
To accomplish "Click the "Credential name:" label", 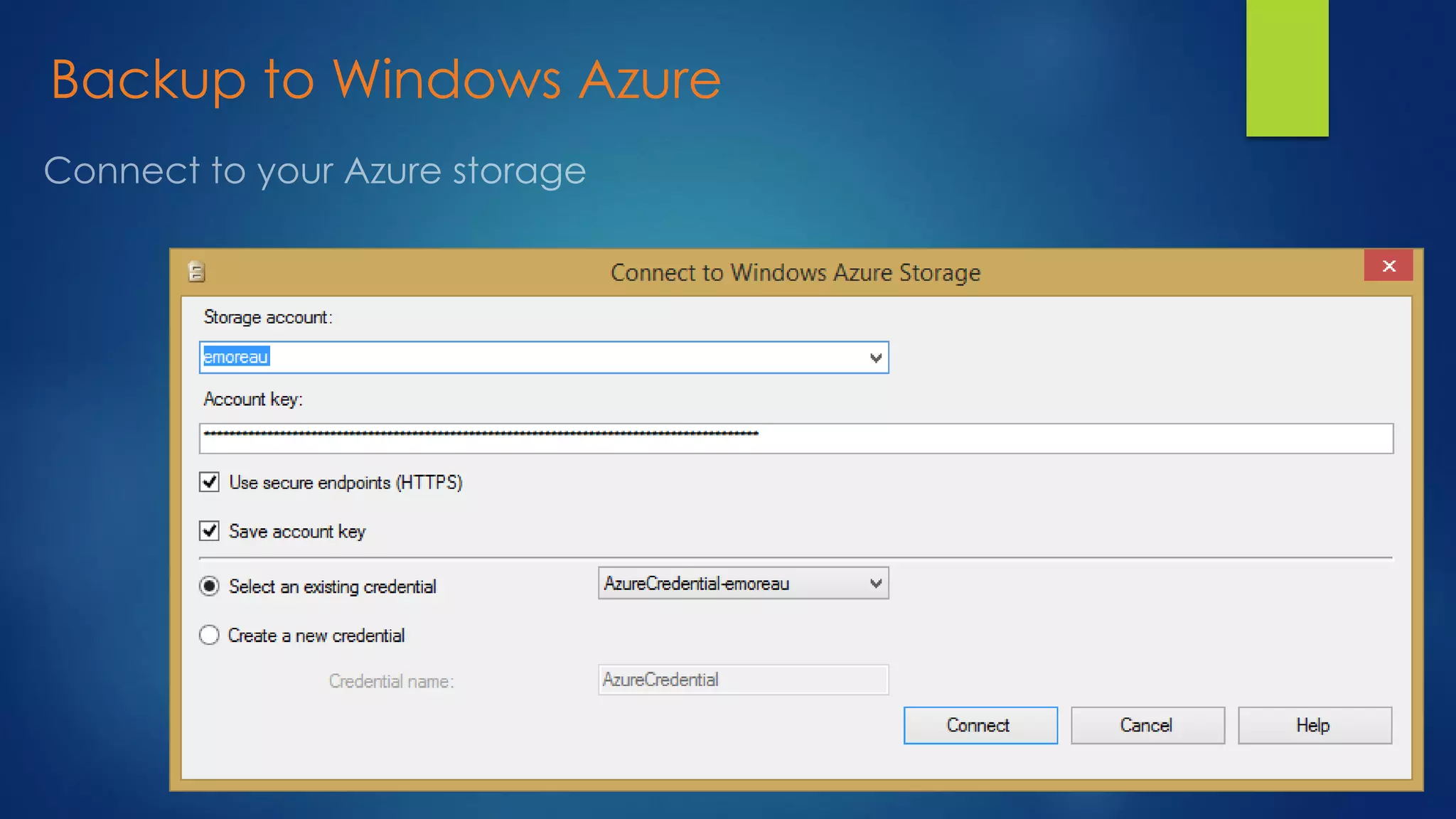I will coord(391,681).
